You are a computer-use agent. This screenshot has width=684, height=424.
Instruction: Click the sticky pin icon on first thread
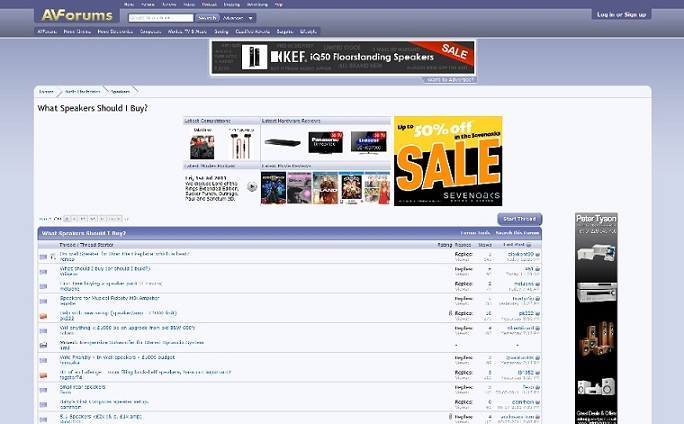tap(53, 256)
